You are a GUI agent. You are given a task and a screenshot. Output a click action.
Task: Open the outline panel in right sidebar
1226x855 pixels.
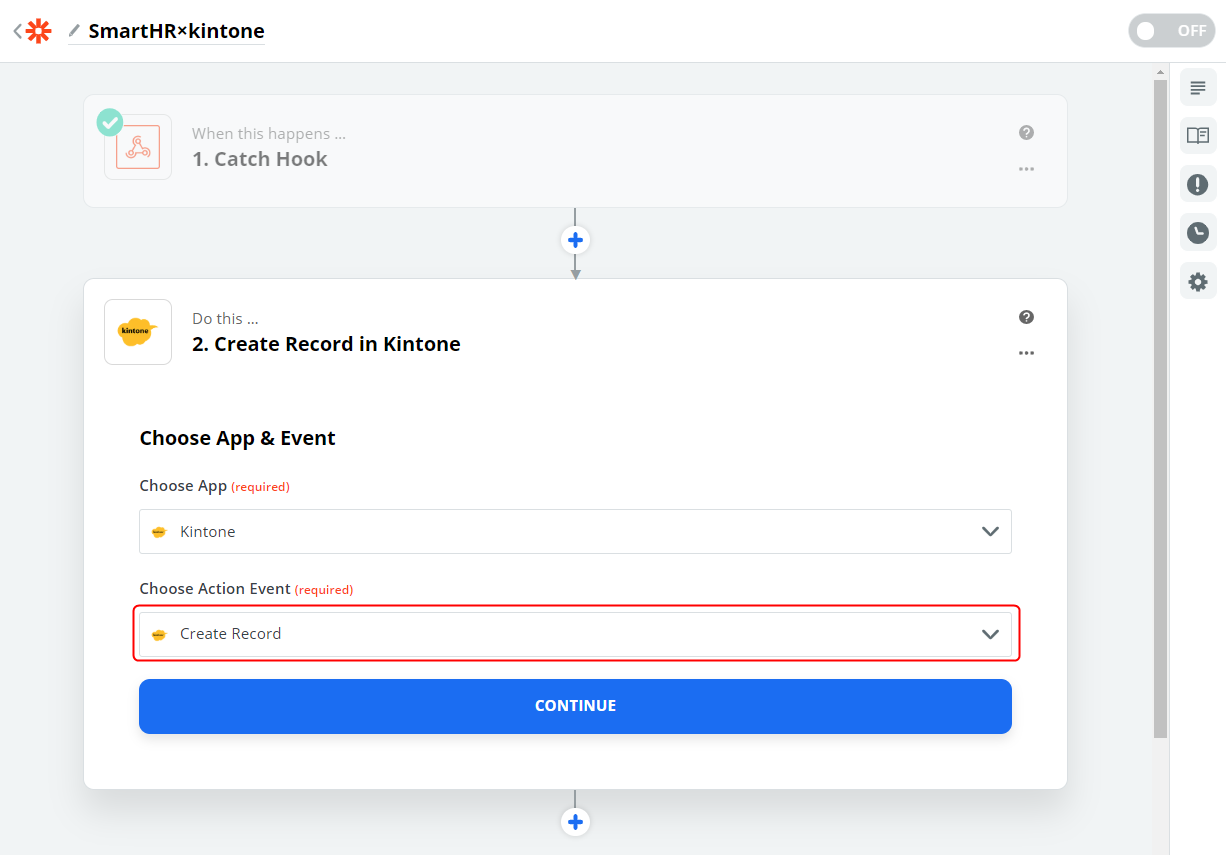coord(1198,88)
